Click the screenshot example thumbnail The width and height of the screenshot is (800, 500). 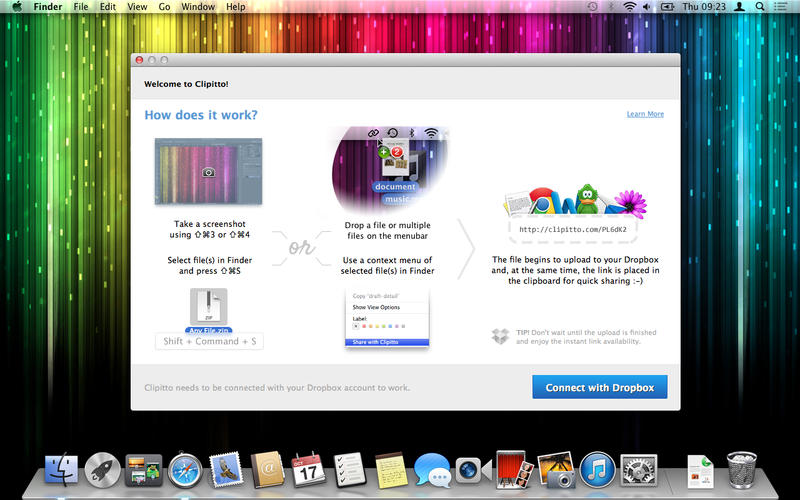pos(208,171)
